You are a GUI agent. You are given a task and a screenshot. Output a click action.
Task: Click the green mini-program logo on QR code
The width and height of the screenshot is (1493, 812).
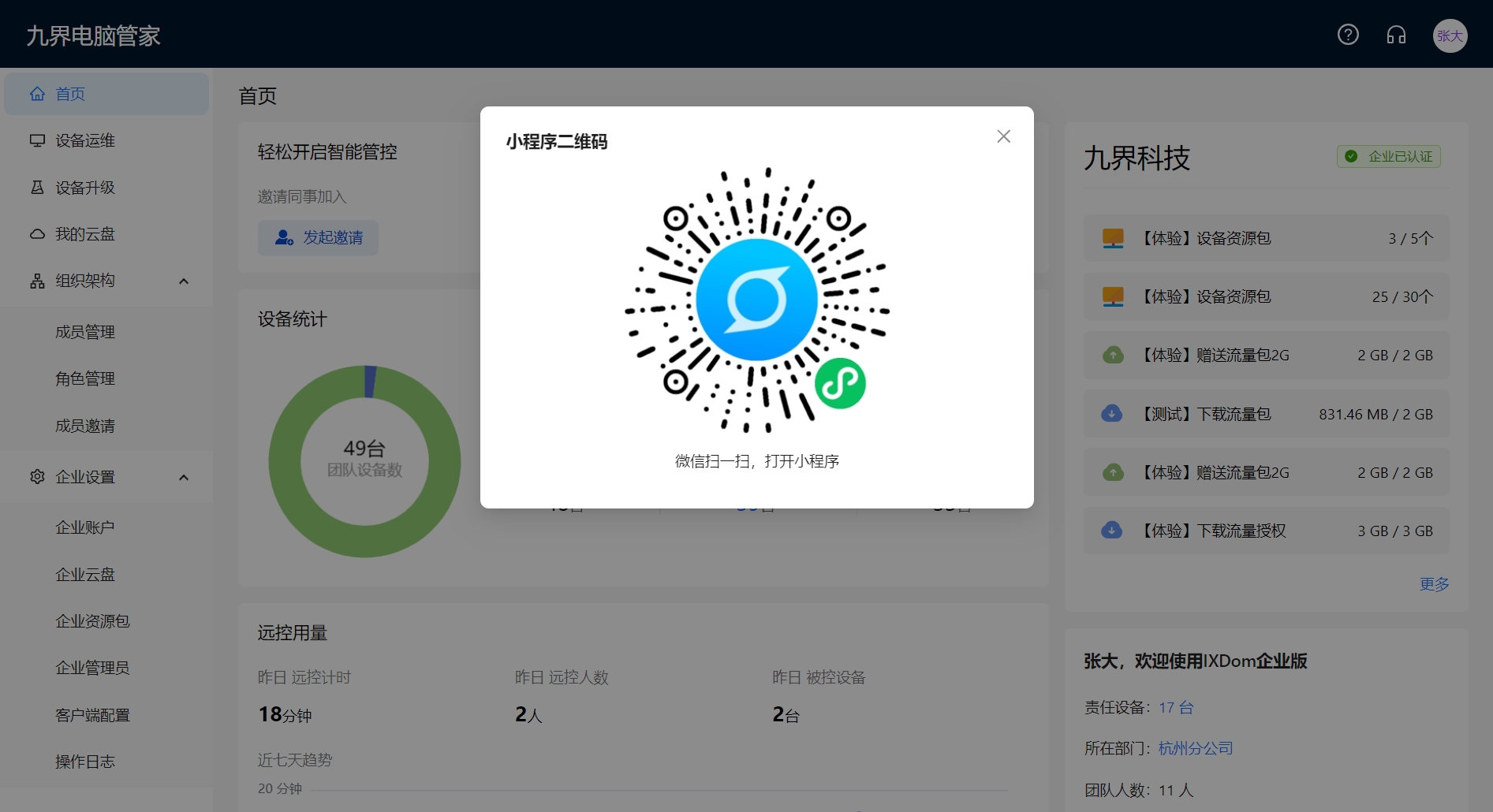point(840,384)
